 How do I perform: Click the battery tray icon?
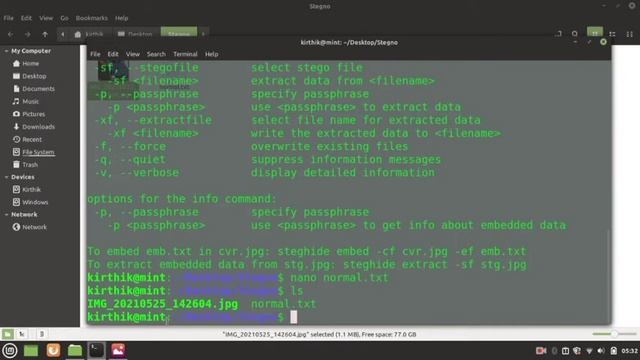click(x=613, y=351)
